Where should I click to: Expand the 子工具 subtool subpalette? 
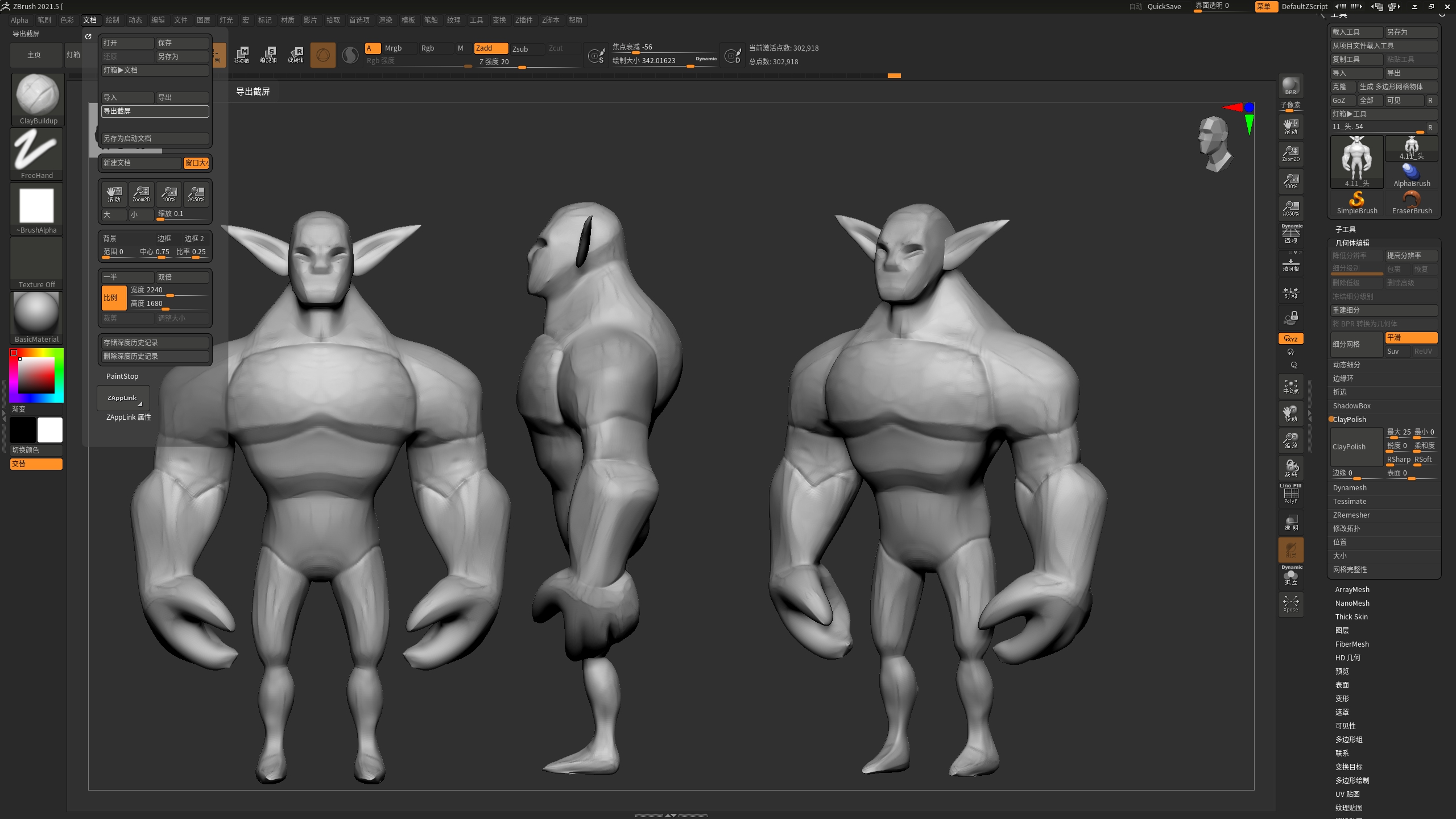coord(1345,230)
